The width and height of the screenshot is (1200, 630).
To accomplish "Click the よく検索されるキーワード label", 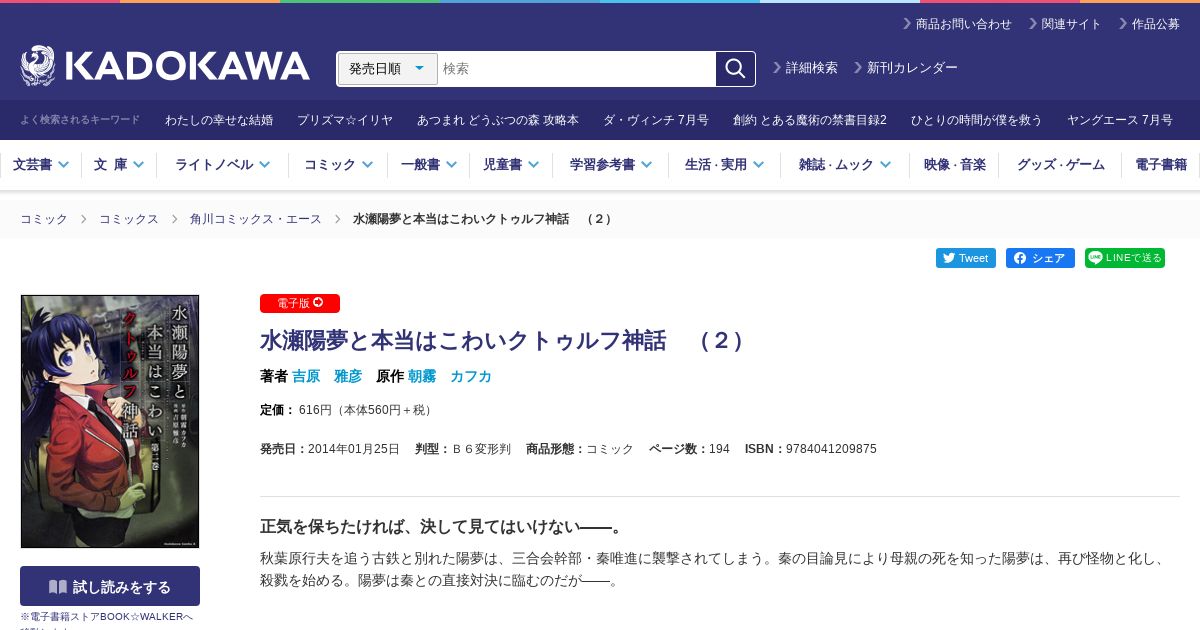I will coord(80,120).
